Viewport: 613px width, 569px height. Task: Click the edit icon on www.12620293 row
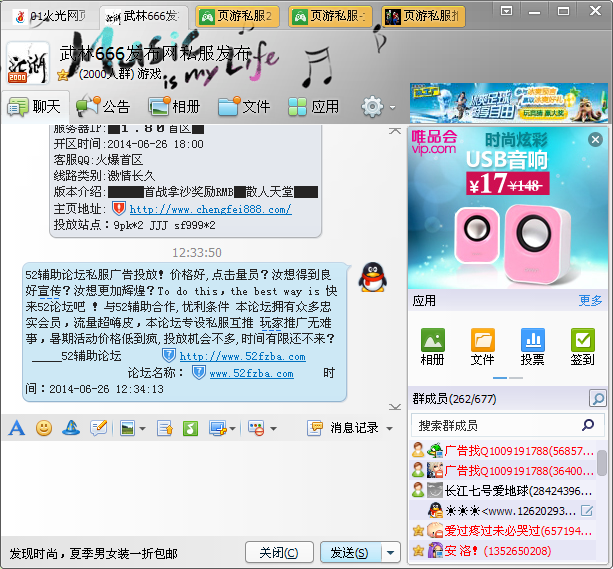587,510
